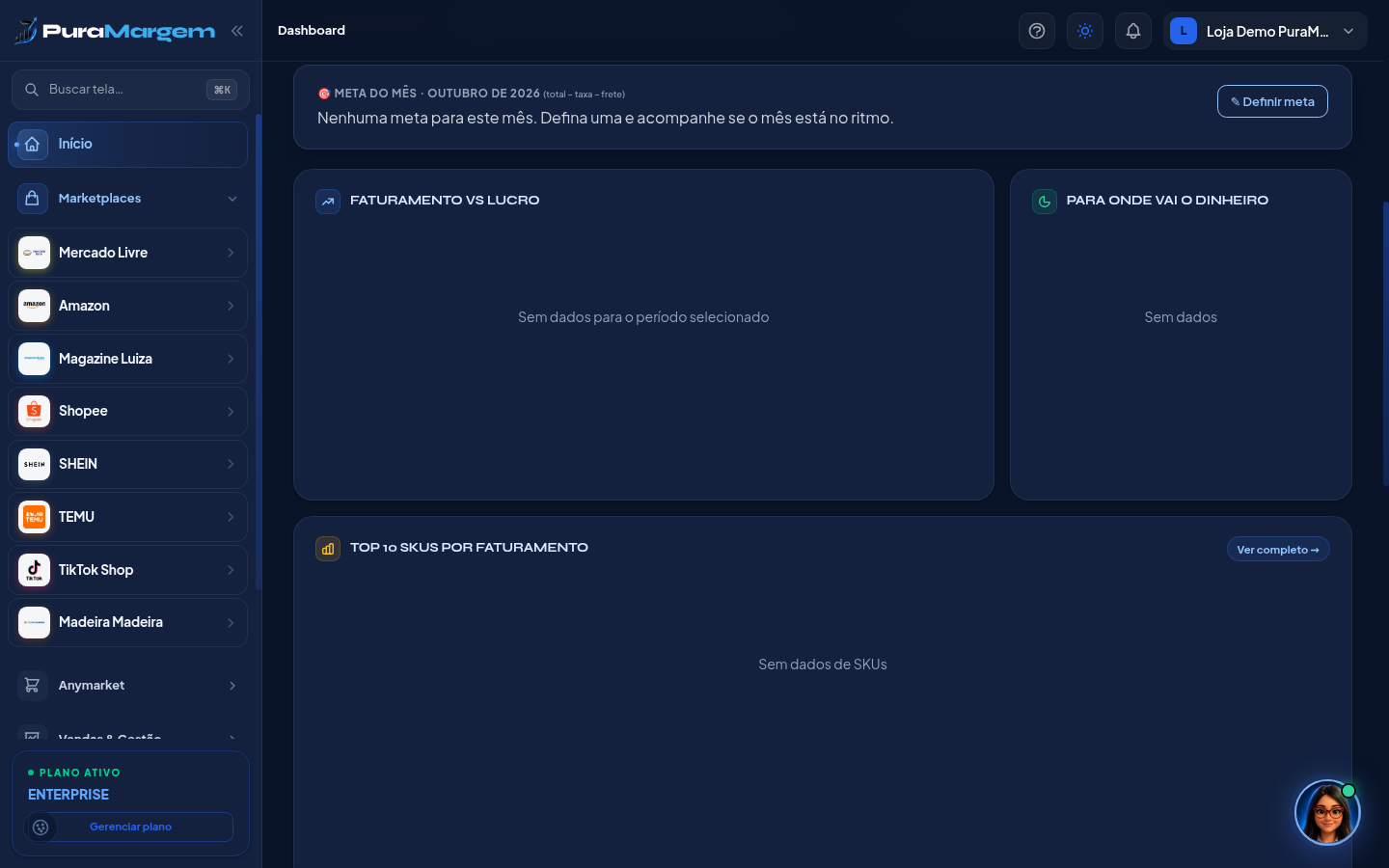Expand the TEMU row chevron
1389x868 pixels.
231,517
